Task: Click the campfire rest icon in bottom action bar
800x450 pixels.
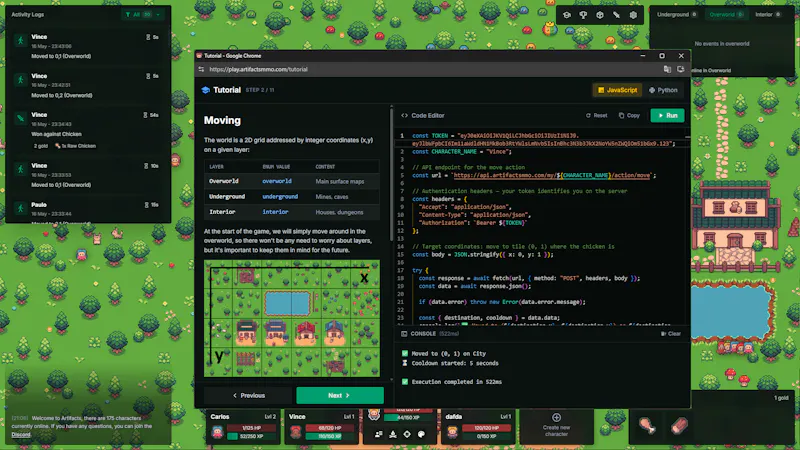Action: click(393, 434)
